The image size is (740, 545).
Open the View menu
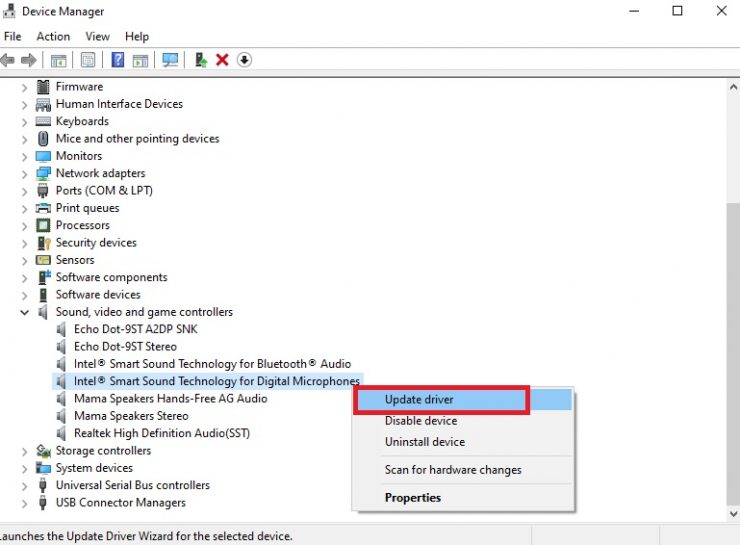coord(97,36)
